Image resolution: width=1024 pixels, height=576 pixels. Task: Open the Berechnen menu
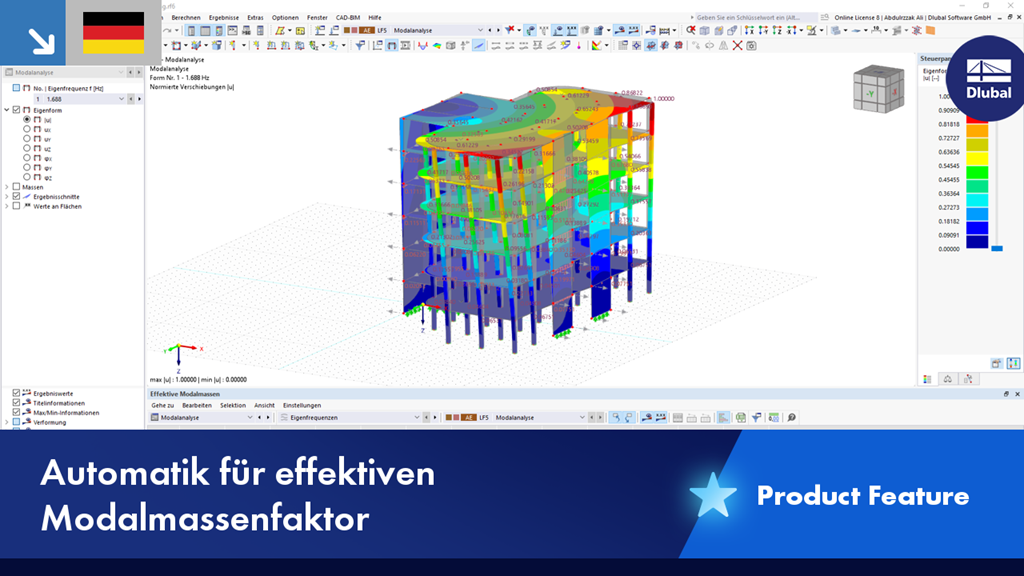pyautogui.click(x=186, y=18)
